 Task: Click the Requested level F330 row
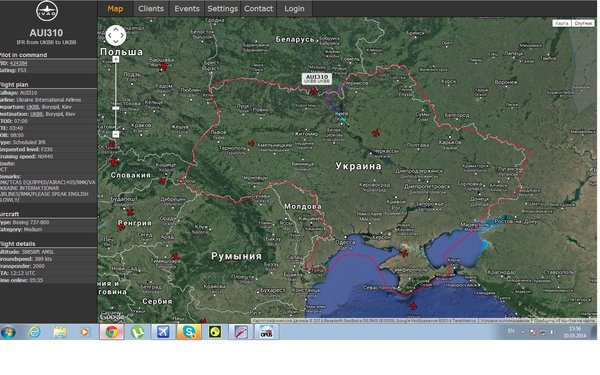(x=48, y=150)
